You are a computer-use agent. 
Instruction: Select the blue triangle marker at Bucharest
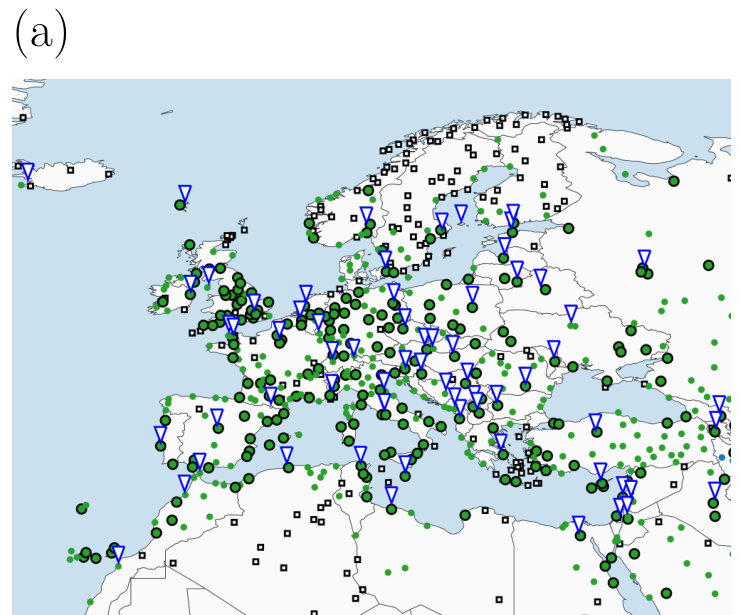[x=525, y=375]
